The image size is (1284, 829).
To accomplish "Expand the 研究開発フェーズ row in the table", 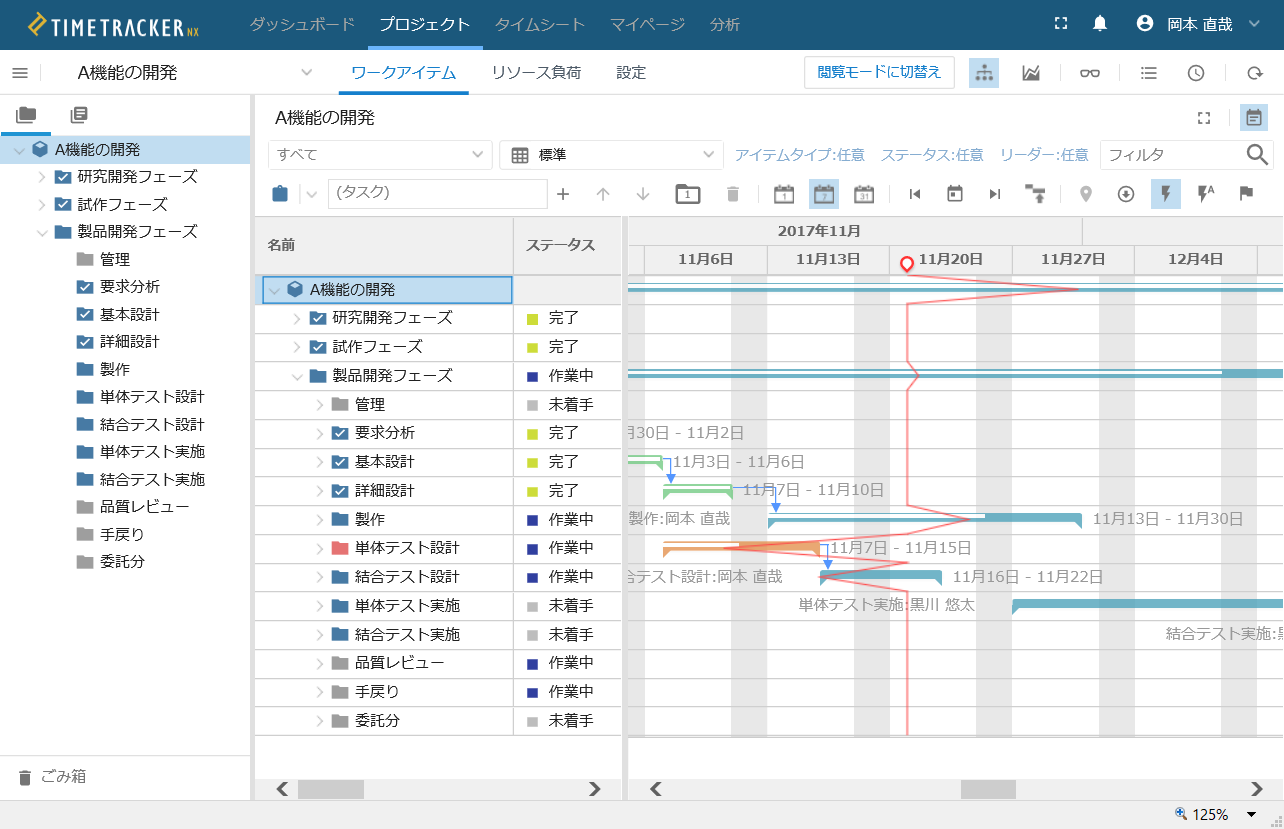I will pyautogui.click(x=296, y=318).
